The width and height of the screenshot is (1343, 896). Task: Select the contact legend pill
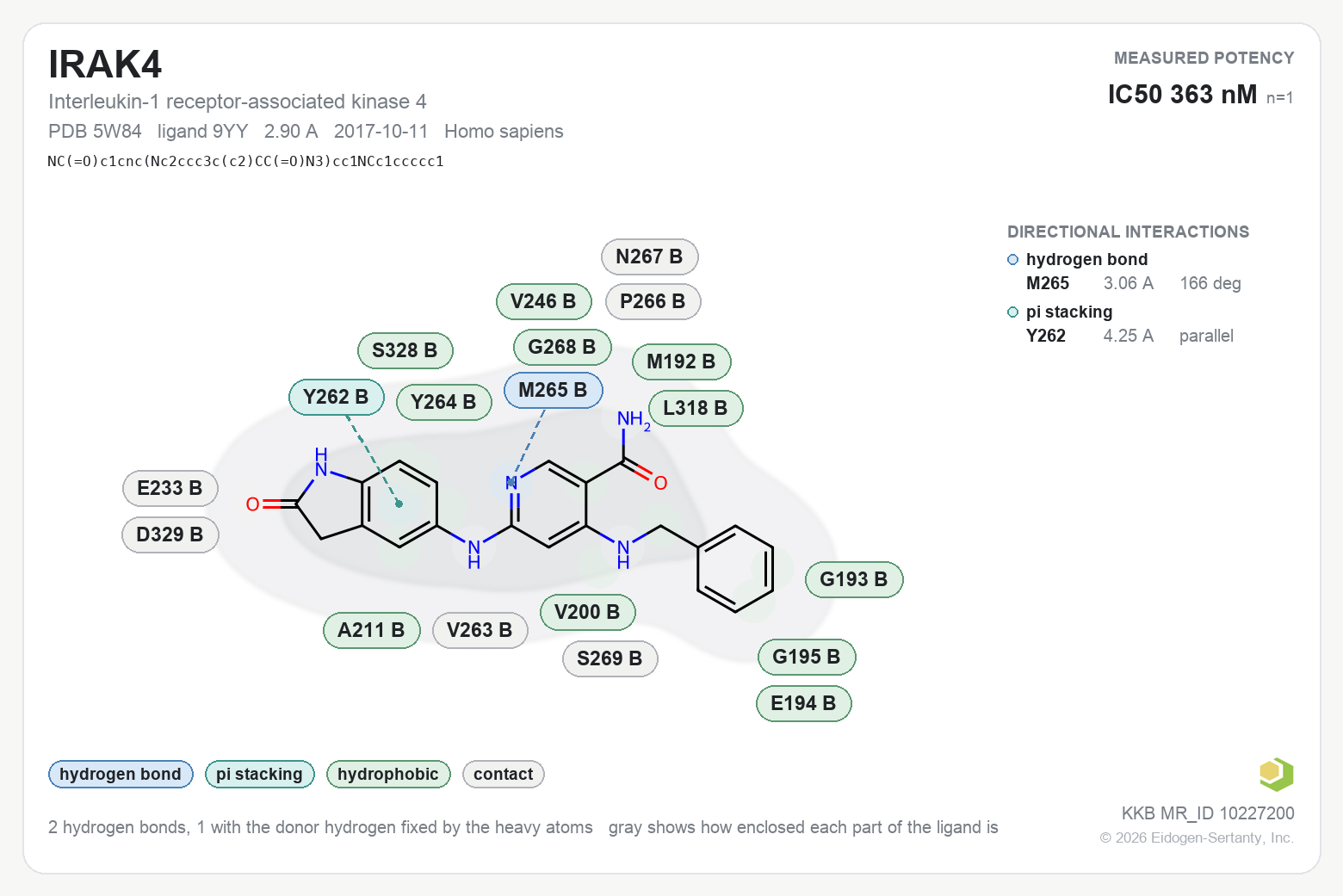pyautogui.click(x=503, y=774)
